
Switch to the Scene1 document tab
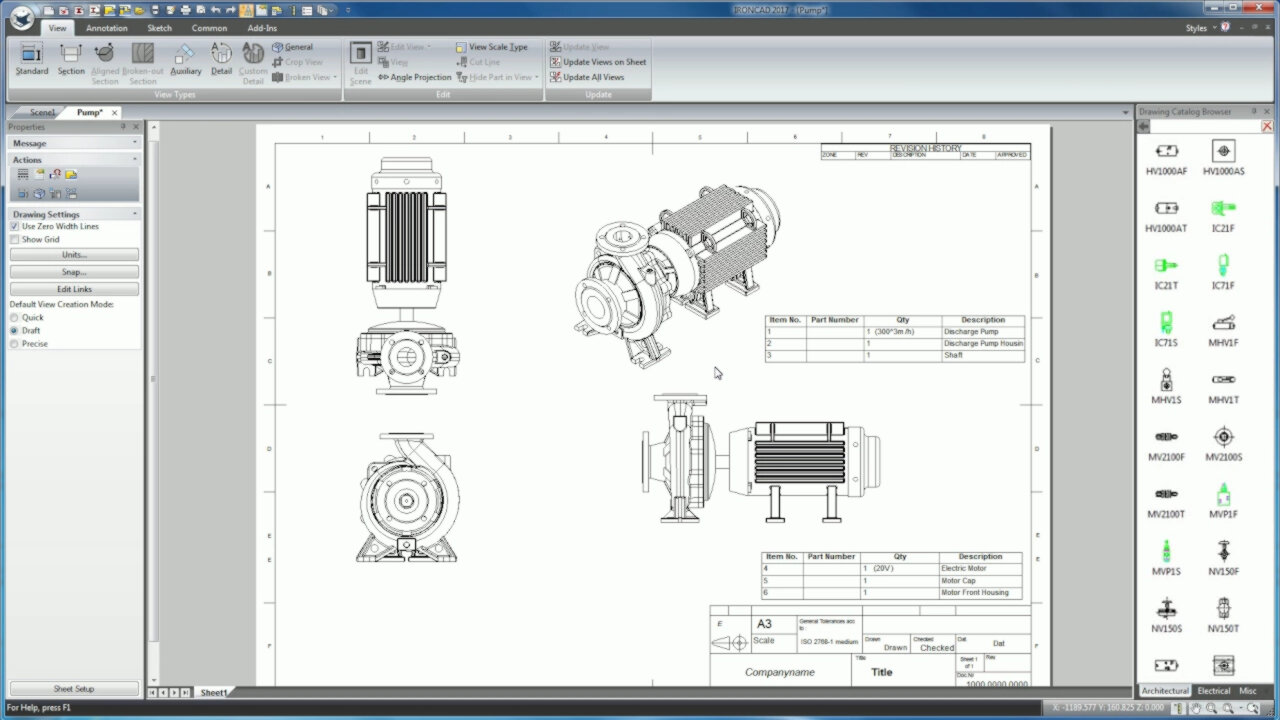coord(41,112)
